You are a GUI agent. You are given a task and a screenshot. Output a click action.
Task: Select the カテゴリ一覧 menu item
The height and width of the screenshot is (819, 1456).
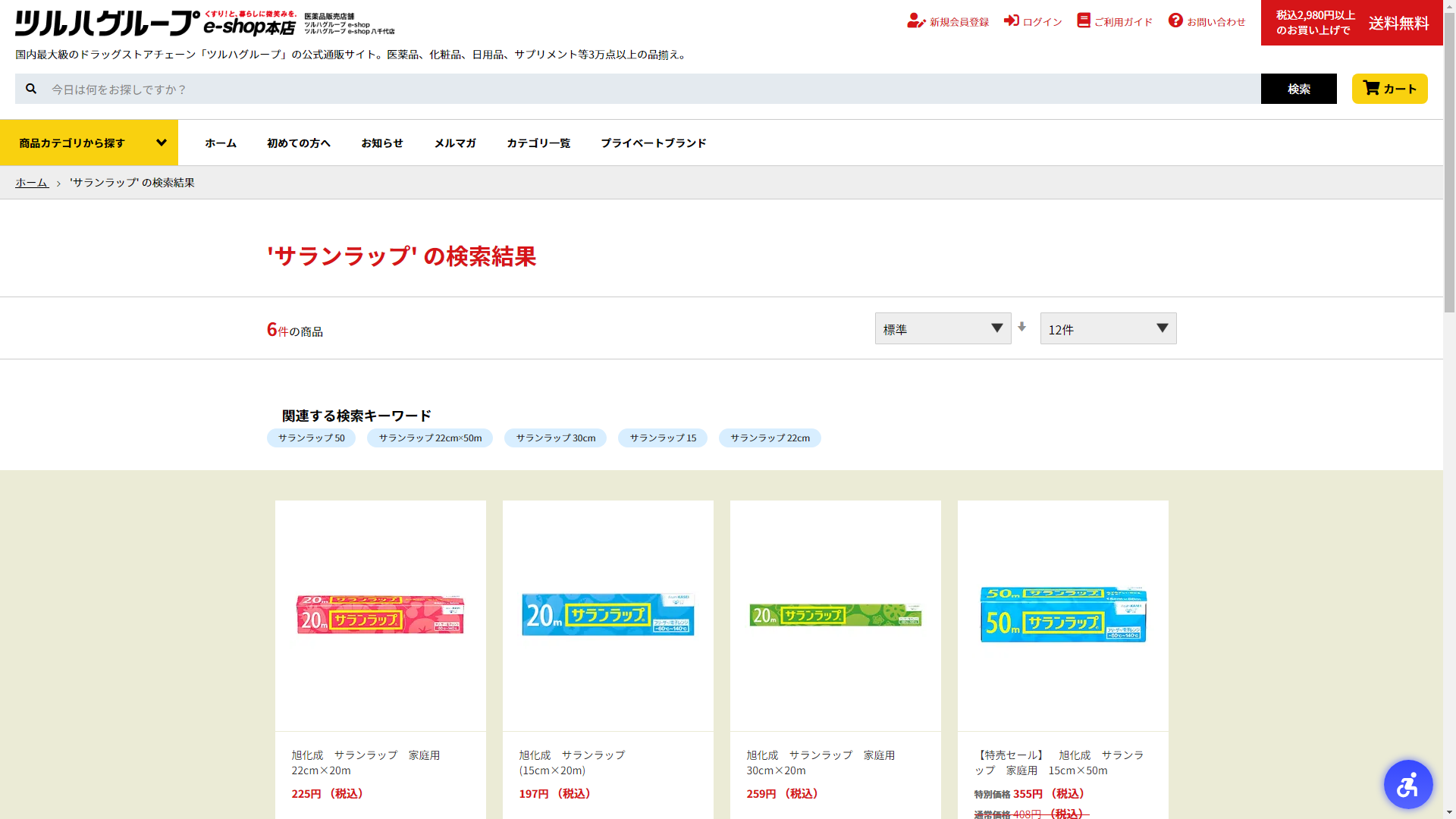[538, 143]
